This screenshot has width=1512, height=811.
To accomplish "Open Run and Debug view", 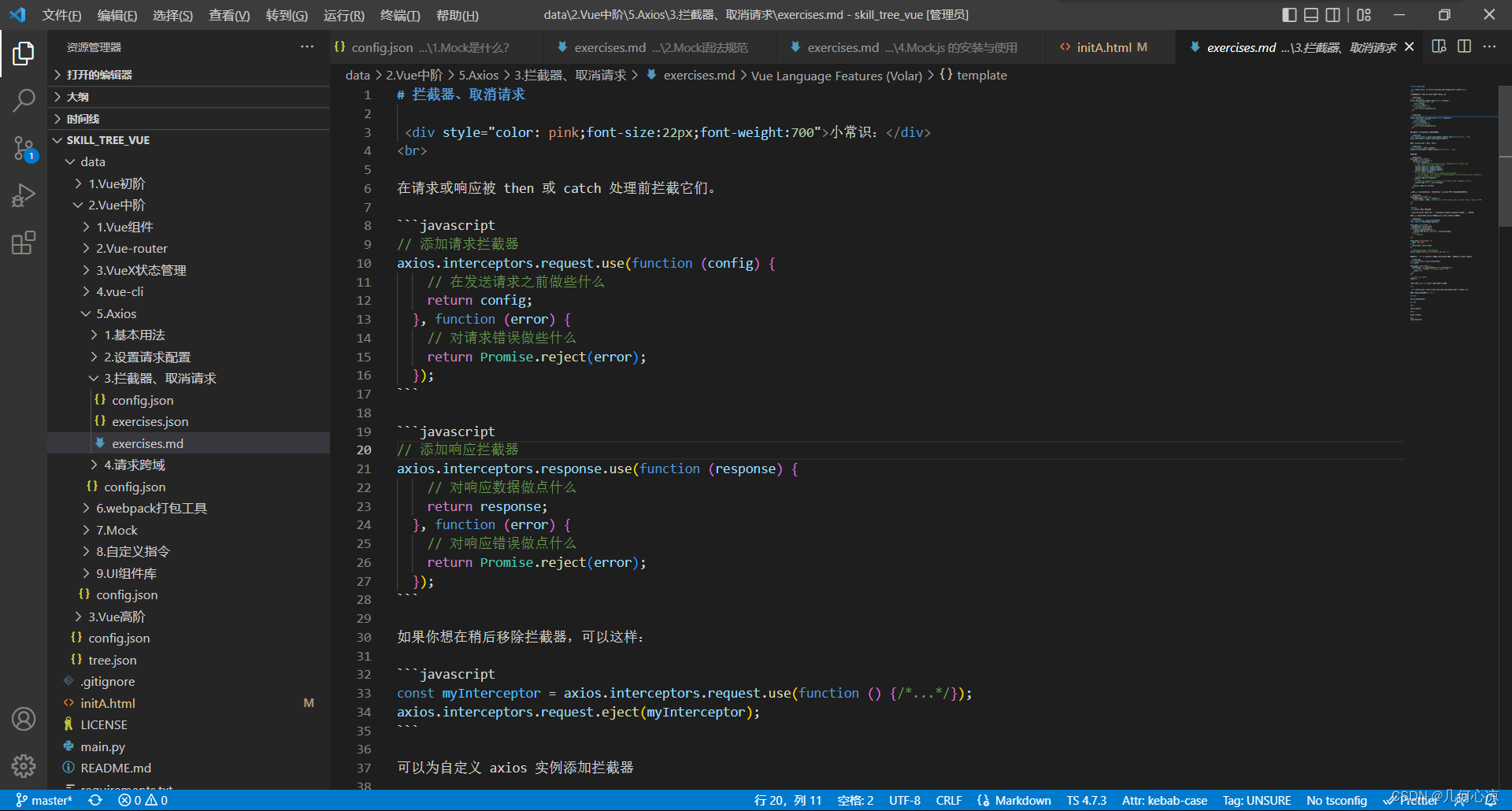I will tap(24, 195).
